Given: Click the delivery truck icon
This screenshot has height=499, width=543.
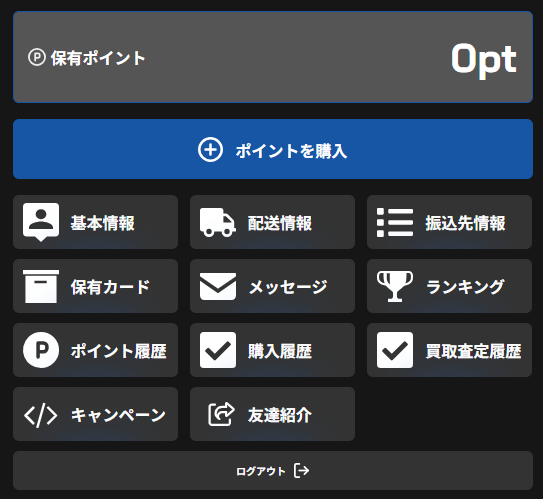Looking at the screenshot, I should coord(218,223).
